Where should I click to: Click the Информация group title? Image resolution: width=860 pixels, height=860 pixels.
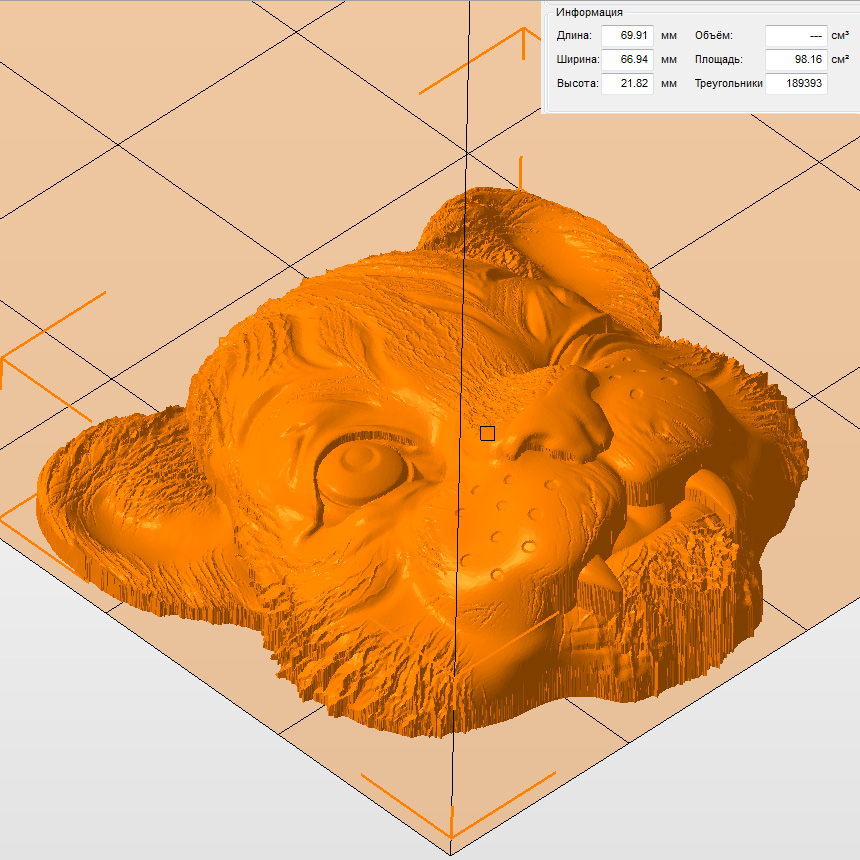590,12
